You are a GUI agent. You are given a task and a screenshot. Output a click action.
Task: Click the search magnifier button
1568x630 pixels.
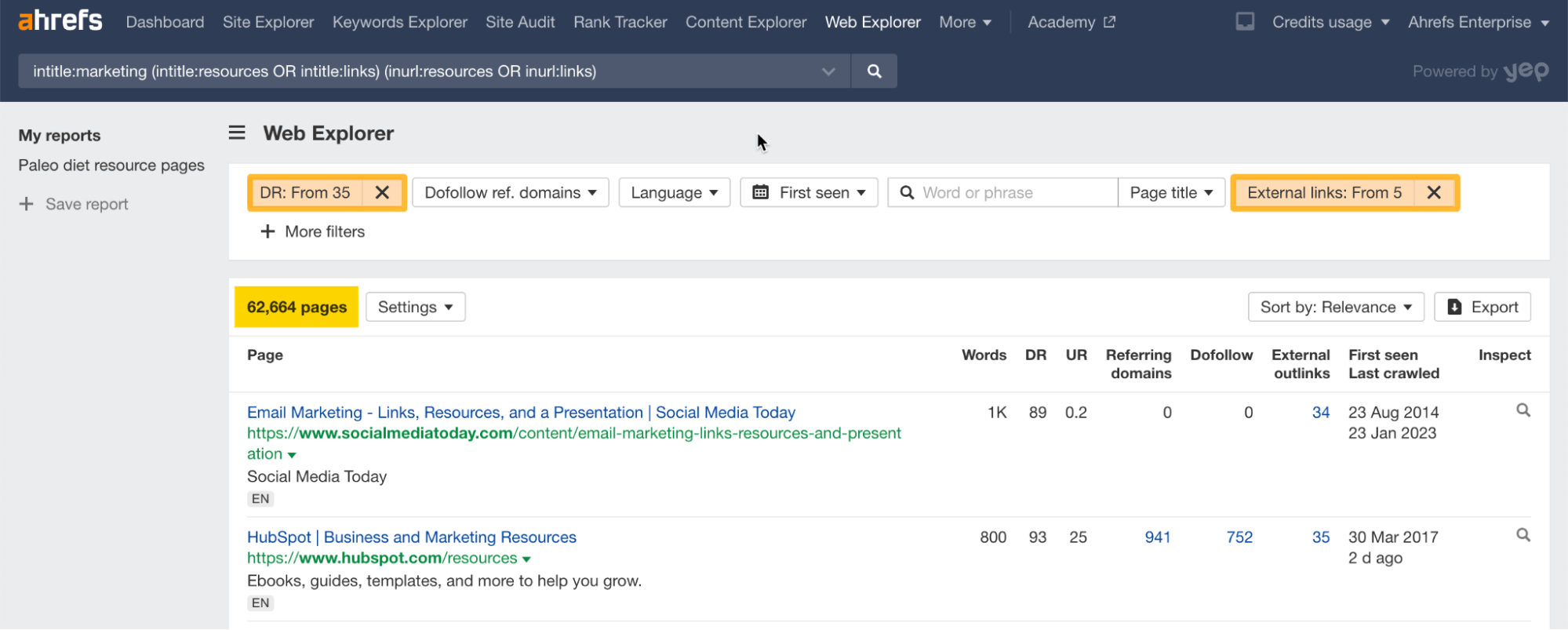pos(874,71)
